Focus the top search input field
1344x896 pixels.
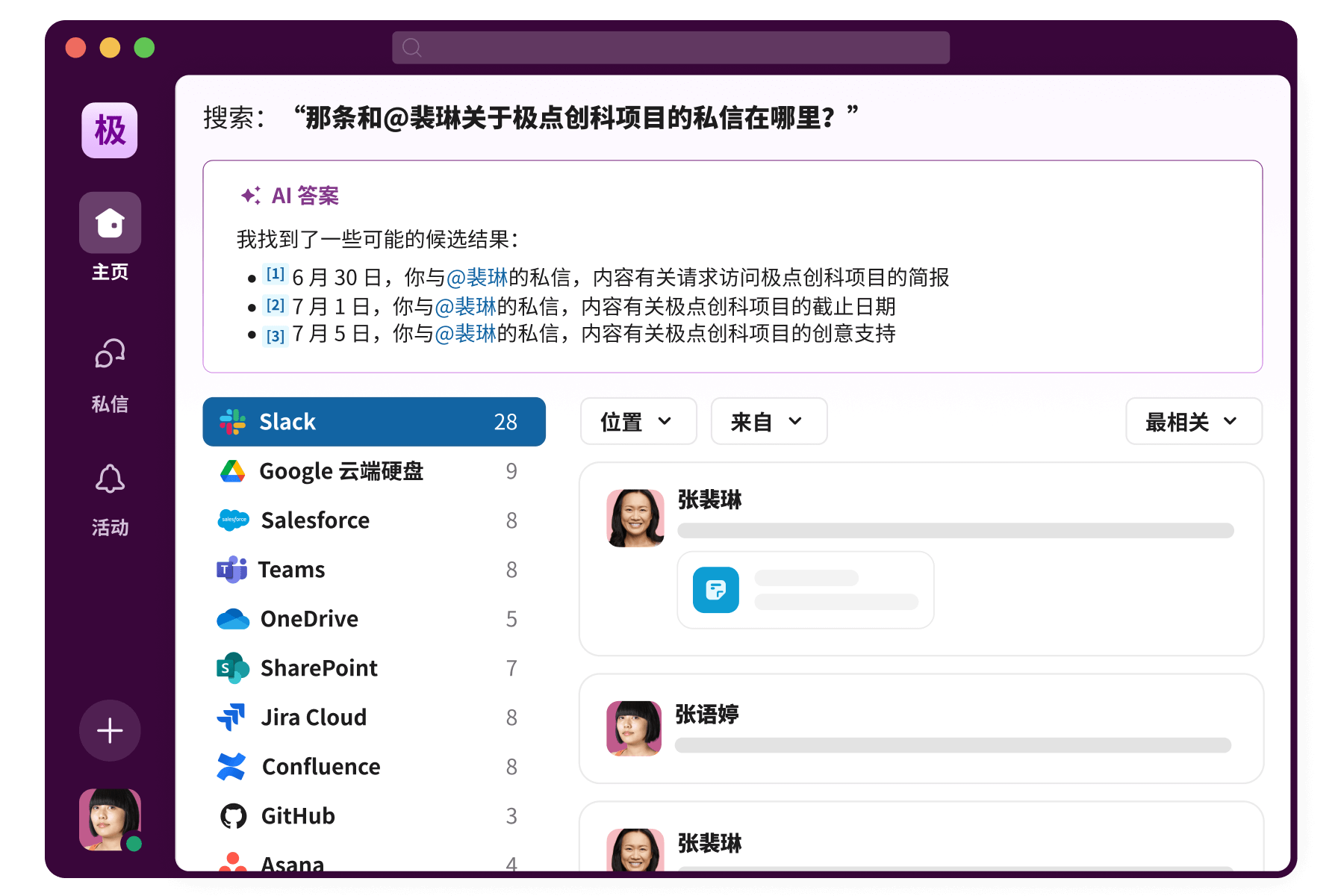(x=671, y=48)
